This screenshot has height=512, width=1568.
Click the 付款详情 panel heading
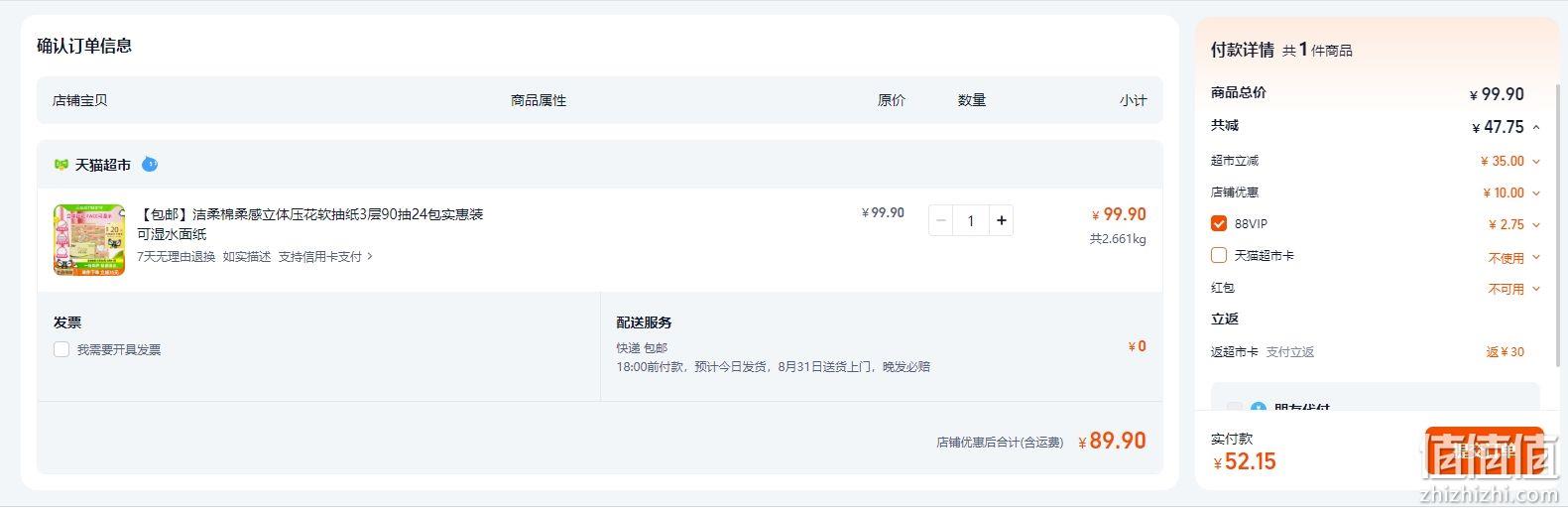pyautogui.click(x=1242, y=50)
